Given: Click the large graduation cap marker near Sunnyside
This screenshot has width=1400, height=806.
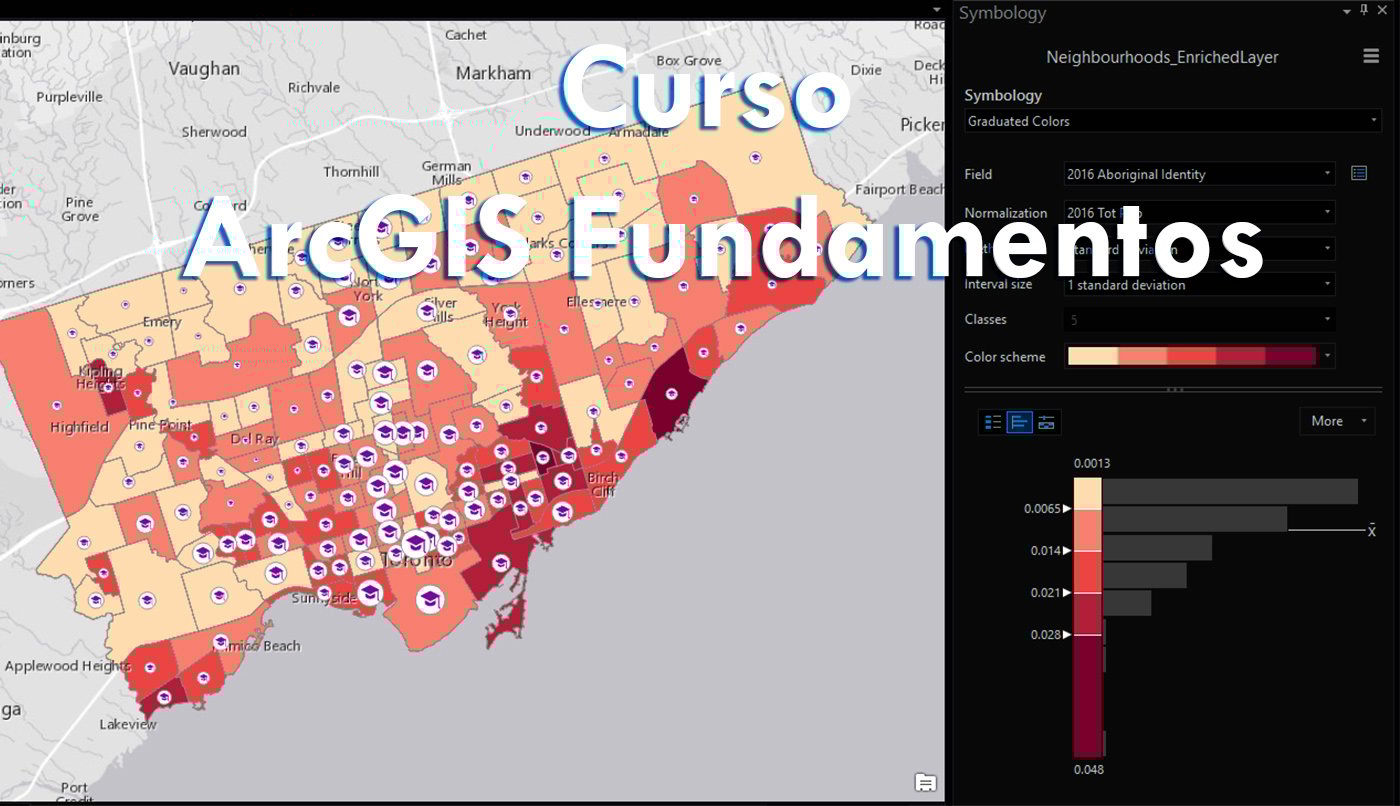Looking at the screenshot, I should [x=370, y=594].
